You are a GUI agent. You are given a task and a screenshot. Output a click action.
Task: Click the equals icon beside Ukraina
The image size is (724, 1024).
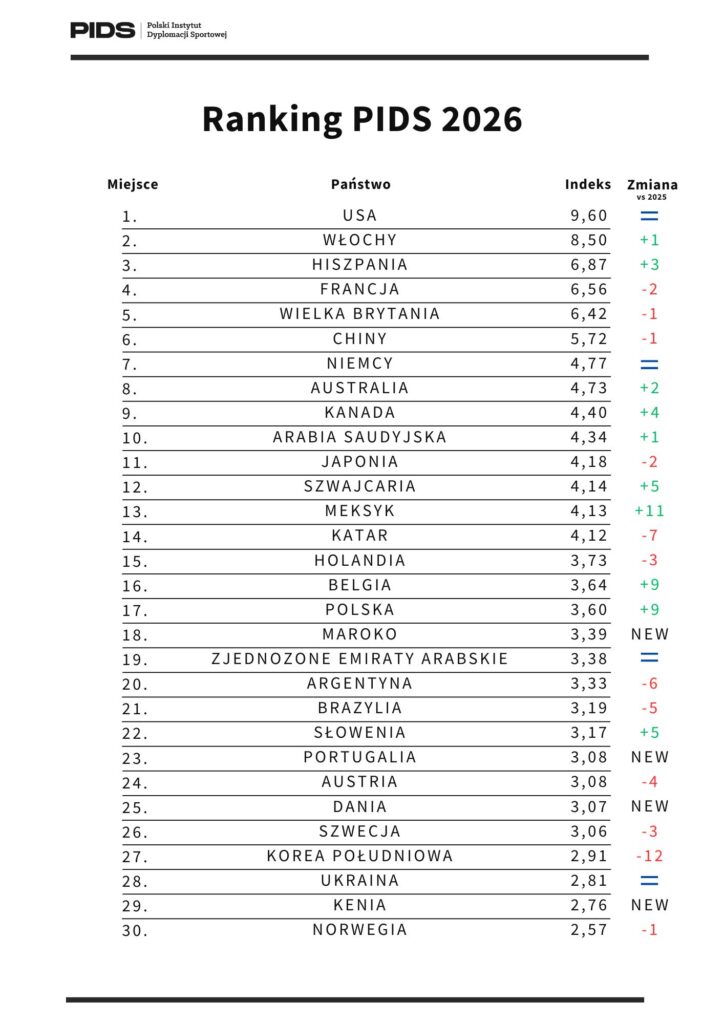pos(649,880)
